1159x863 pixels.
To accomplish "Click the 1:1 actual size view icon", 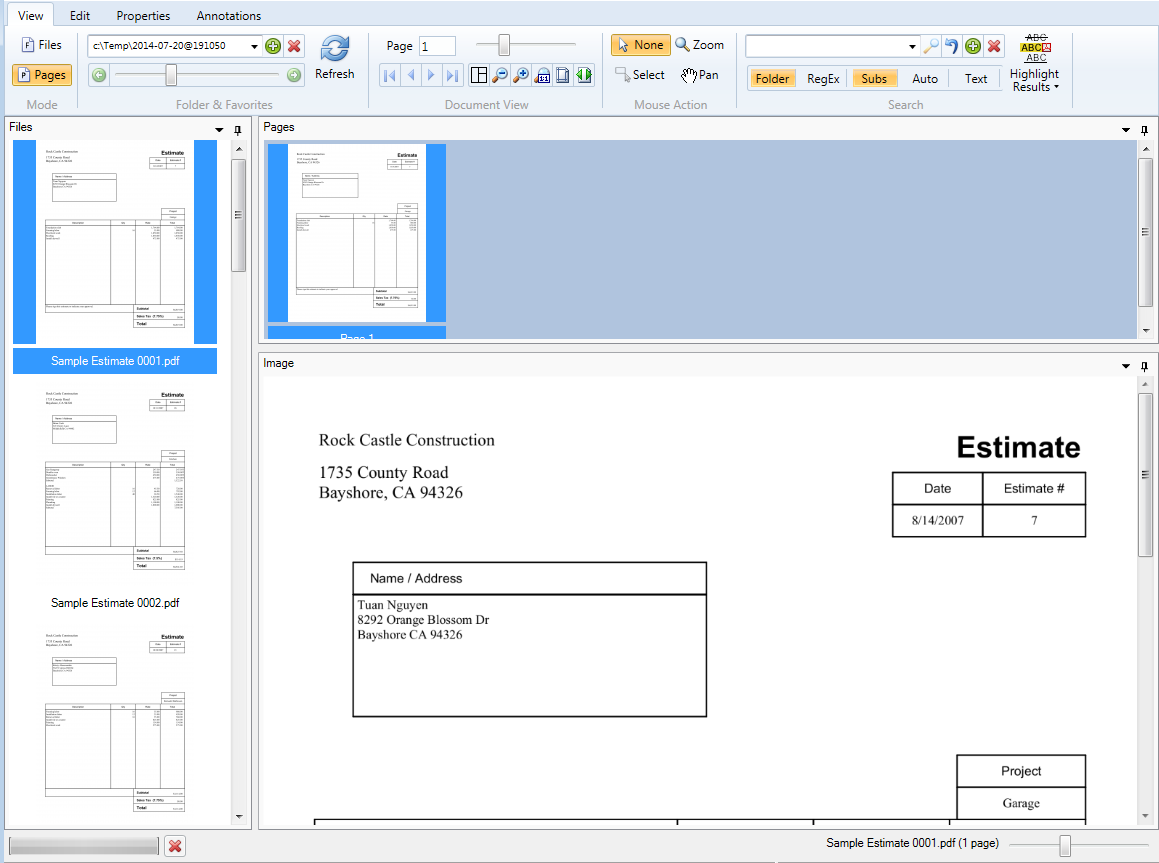I will pyautogui.click(x=541, y=75).
